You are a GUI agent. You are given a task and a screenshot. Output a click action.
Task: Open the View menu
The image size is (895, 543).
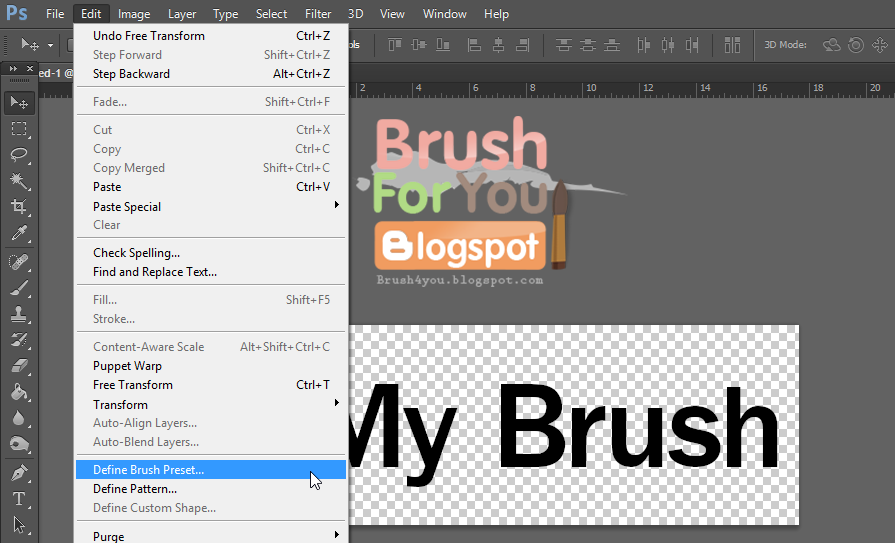[392, 14]
